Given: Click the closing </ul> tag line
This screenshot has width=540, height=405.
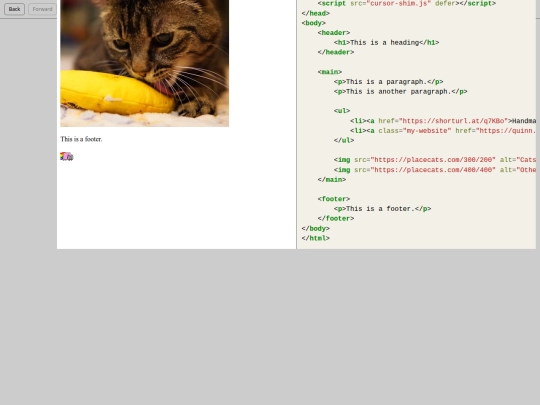Looking at the screenshot, I should (x=344, y=141).
